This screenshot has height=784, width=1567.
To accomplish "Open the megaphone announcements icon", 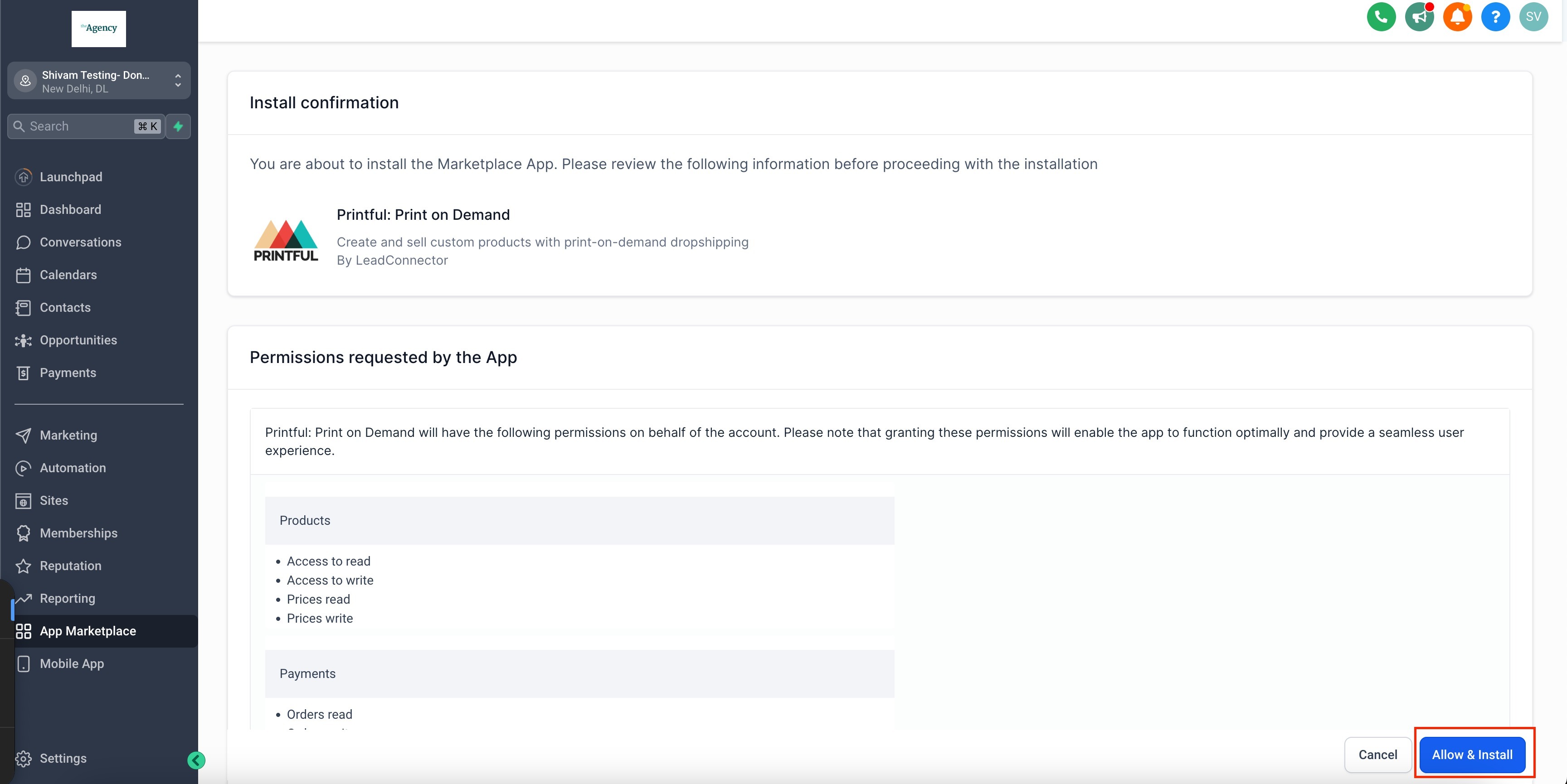I will (1419, 16).
